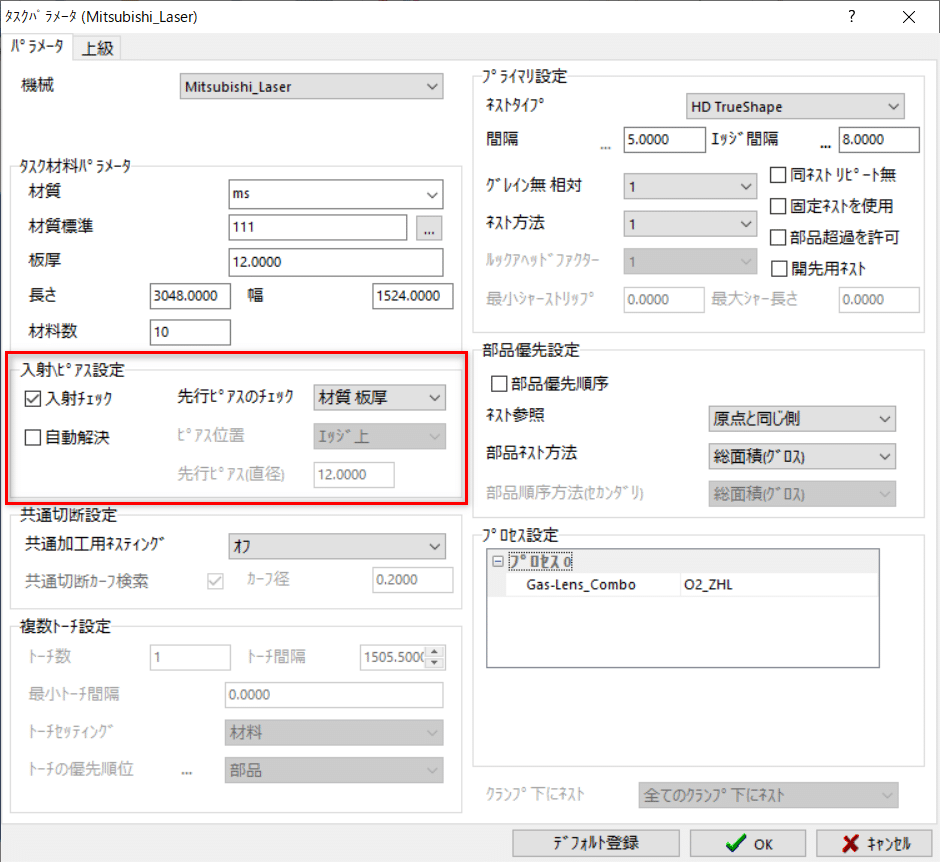Open the 先行ピアスのチェック dropdown
940x862 pixels.
pyautogui.click(x=379, y=397)
